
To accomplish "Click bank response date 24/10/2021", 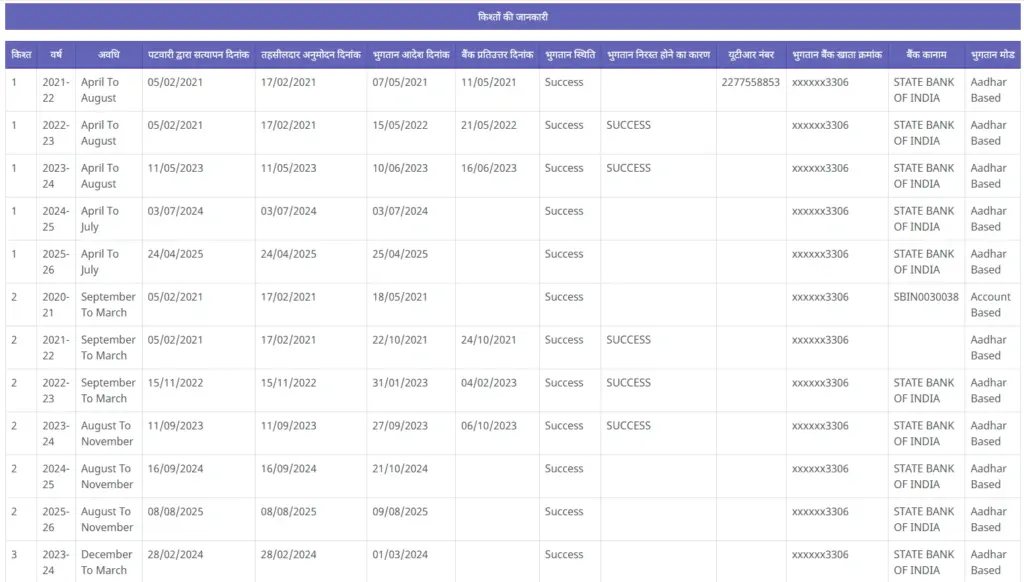I will 488,340.
